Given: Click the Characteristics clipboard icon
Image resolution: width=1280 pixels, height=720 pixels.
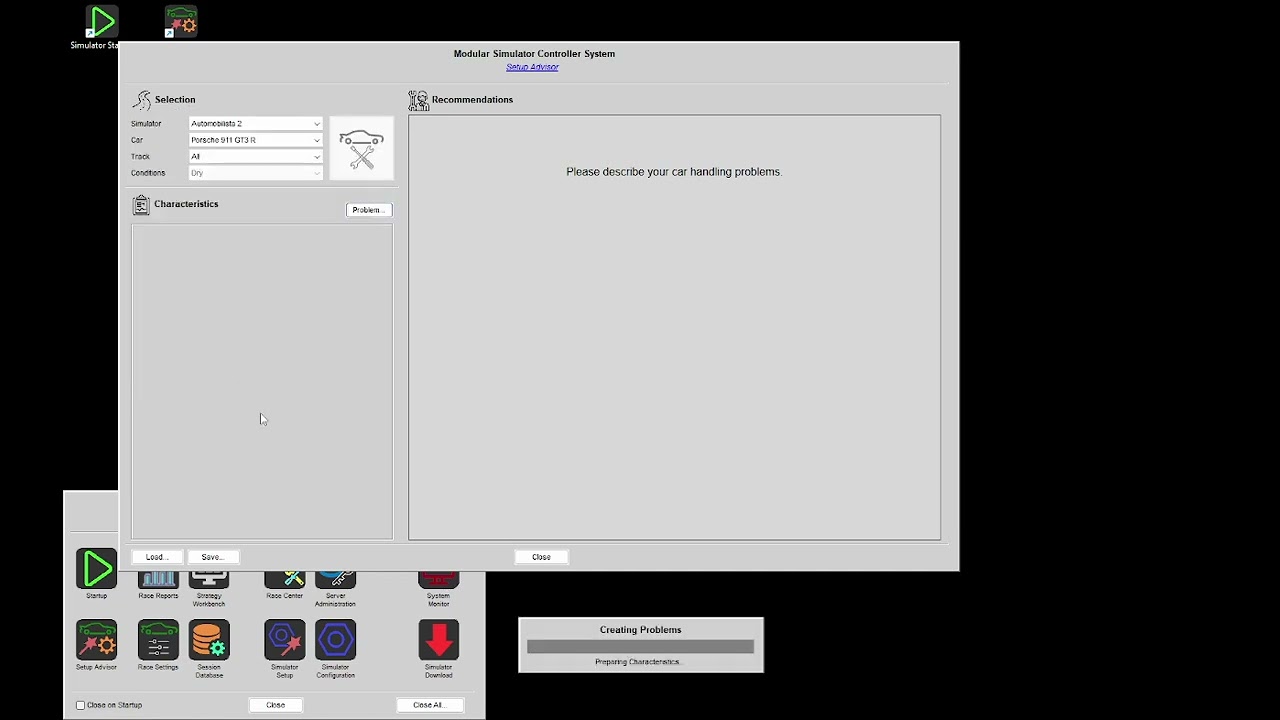Looking at the screenshot, I should (x=141, y=205).
